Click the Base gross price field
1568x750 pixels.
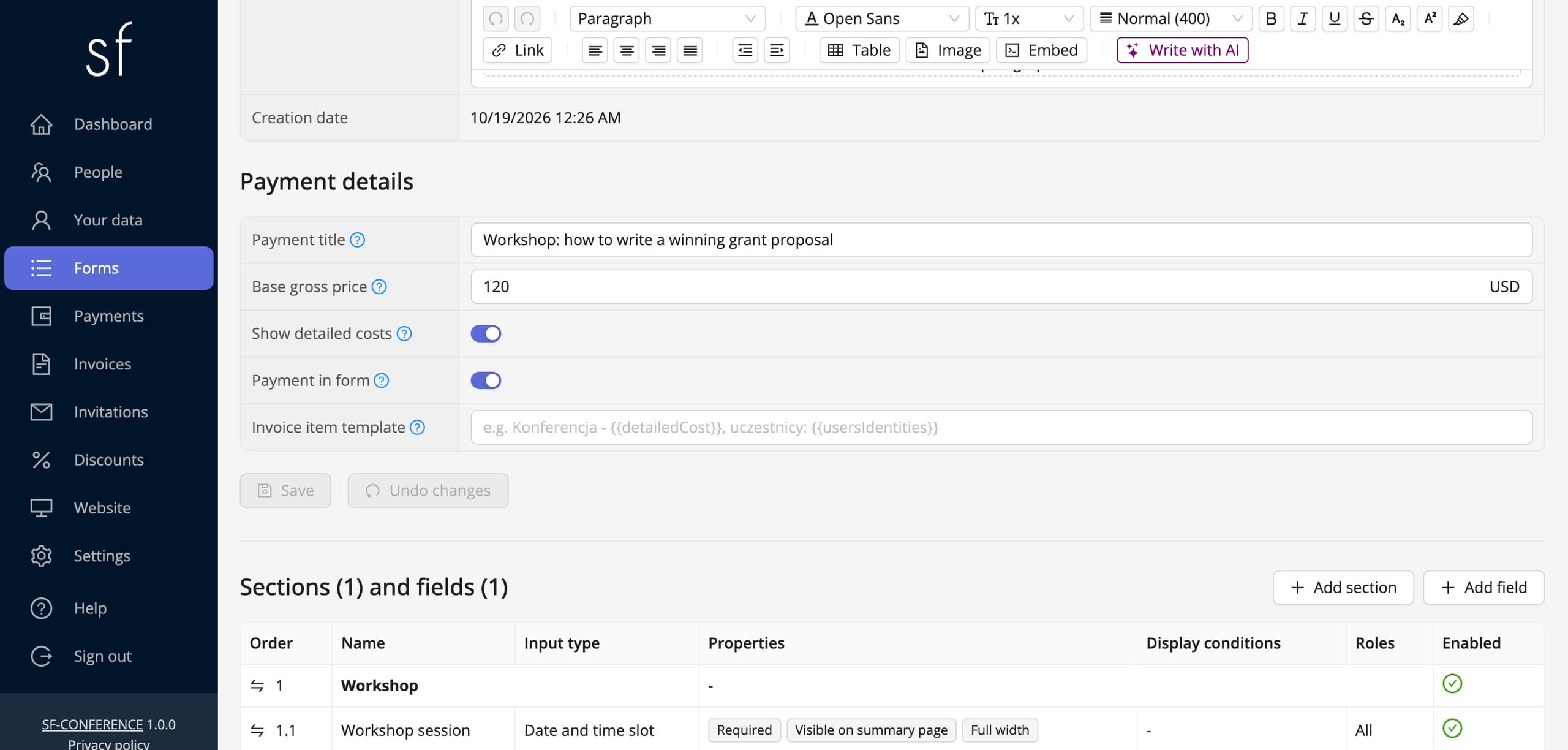click(1001, 287)
